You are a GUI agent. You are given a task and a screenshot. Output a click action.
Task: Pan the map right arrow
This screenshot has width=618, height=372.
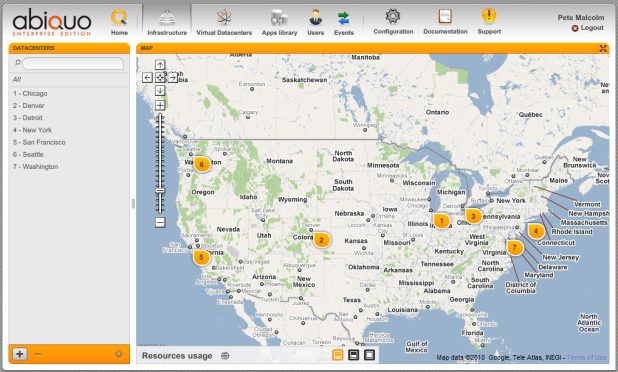[x=173, y=78]
